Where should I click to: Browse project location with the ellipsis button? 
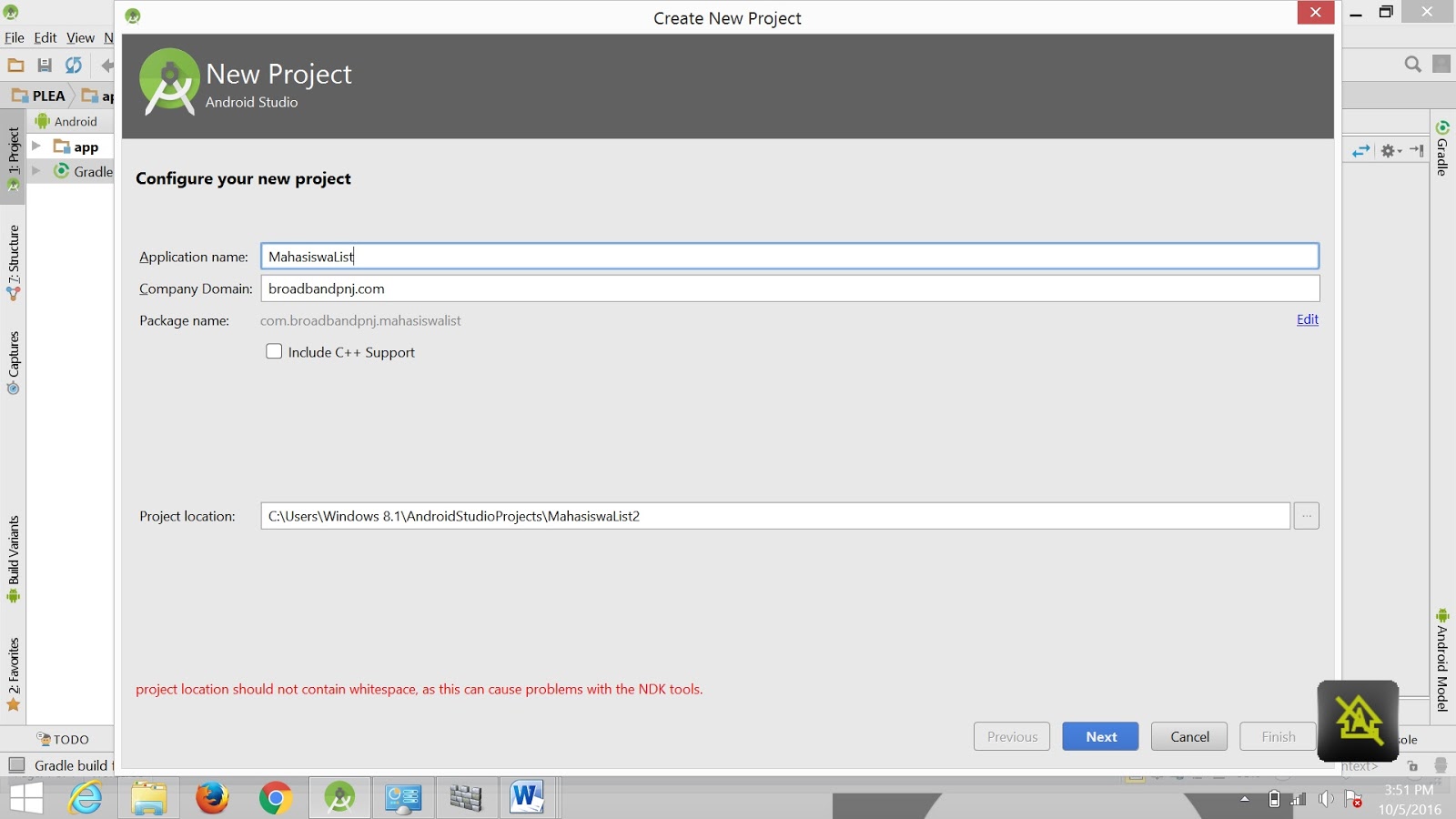tap(1306, 515)
